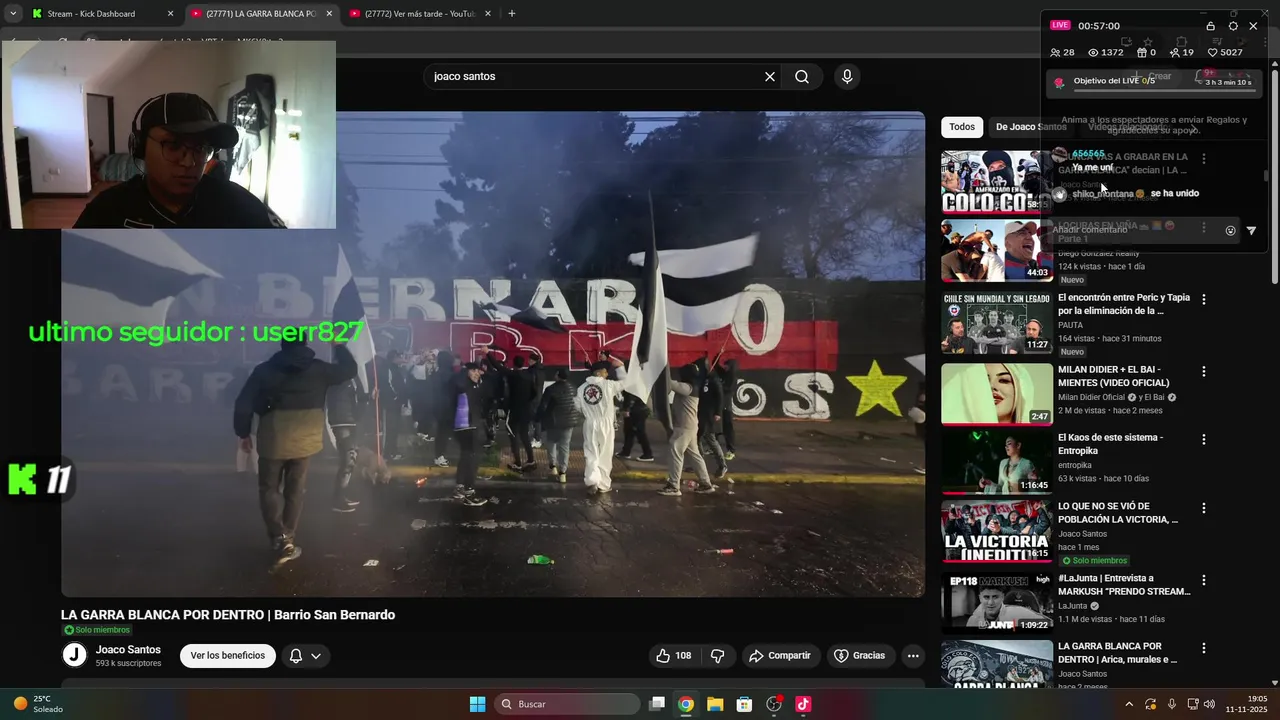Click the volume icon in system tray

click(x=1210, y=704)
